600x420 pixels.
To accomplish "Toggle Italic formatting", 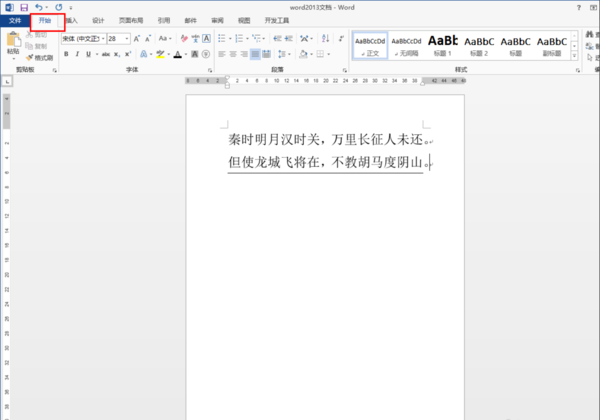I will click(76, 54).
